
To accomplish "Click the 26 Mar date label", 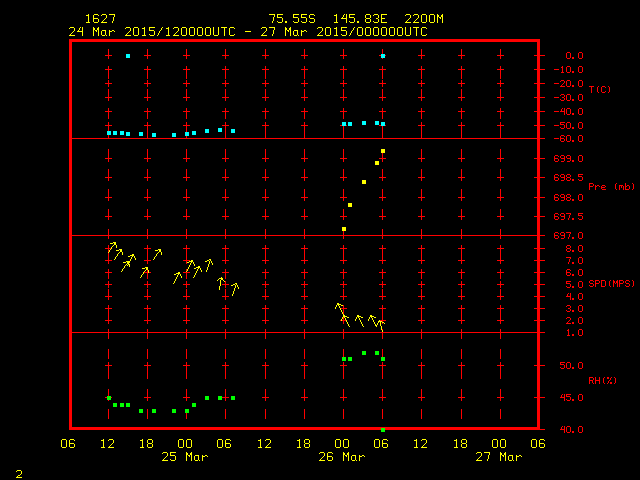I will 341,457.
